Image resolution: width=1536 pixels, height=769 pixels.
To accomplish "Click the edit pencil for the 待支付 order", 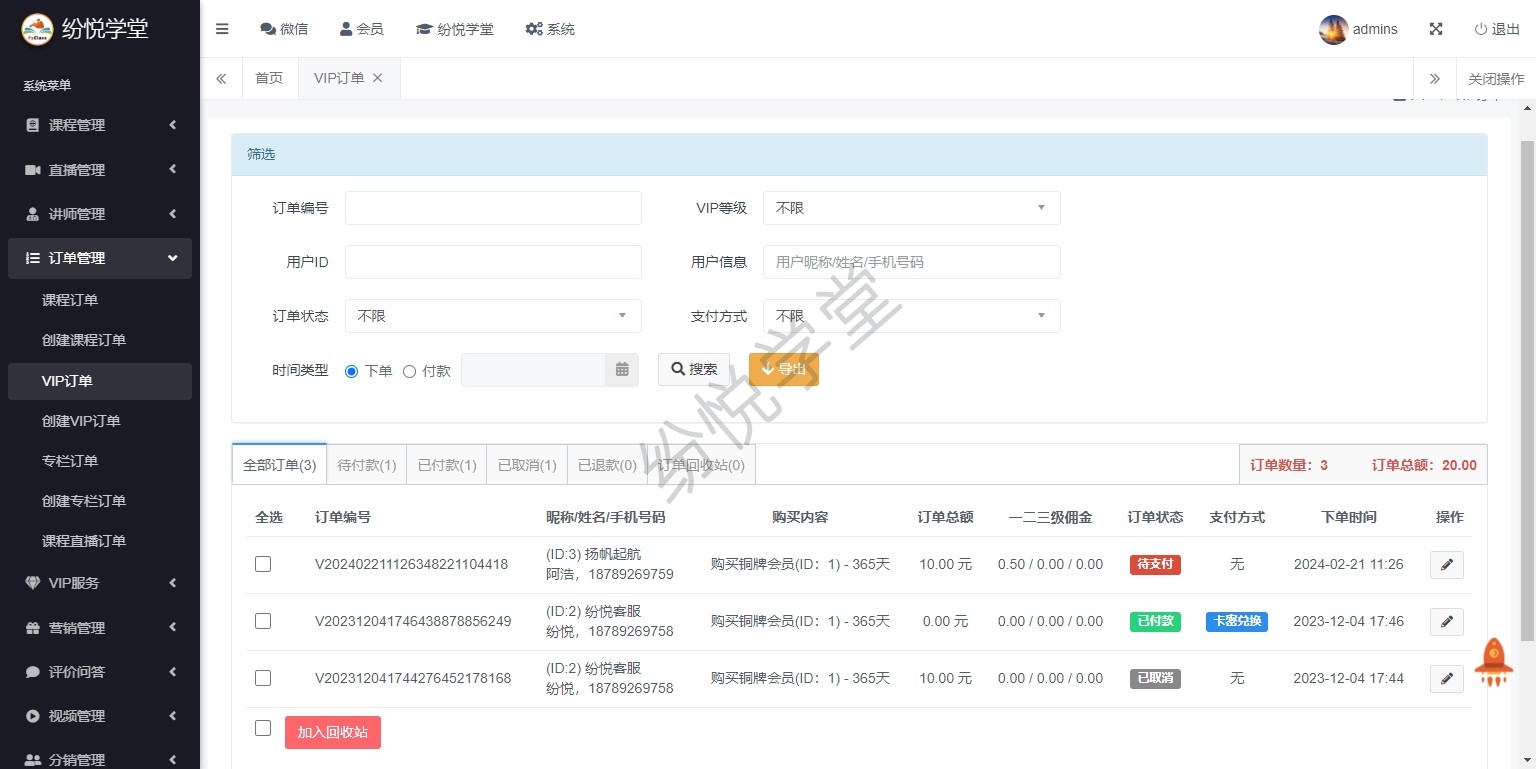I will [1446, 565].
